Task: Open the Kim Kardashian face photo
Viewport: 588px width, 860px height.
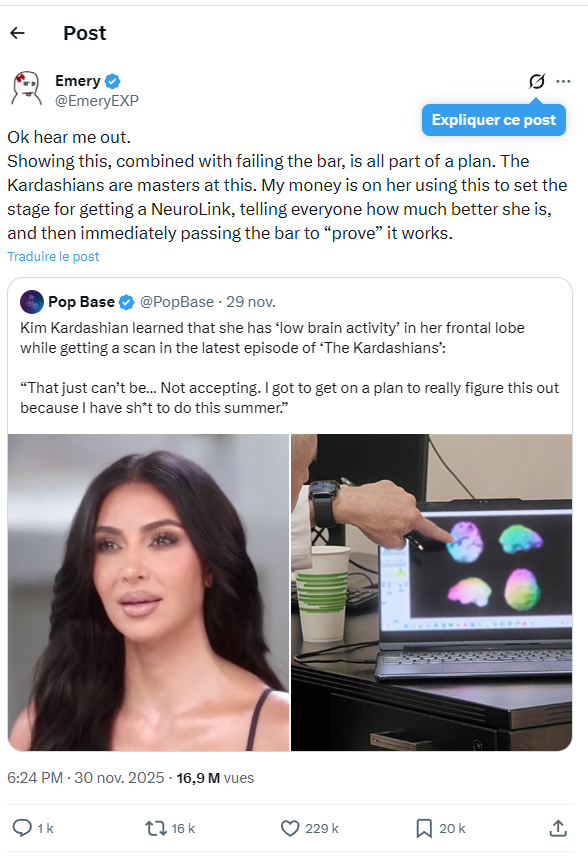Action: point(148,592)
